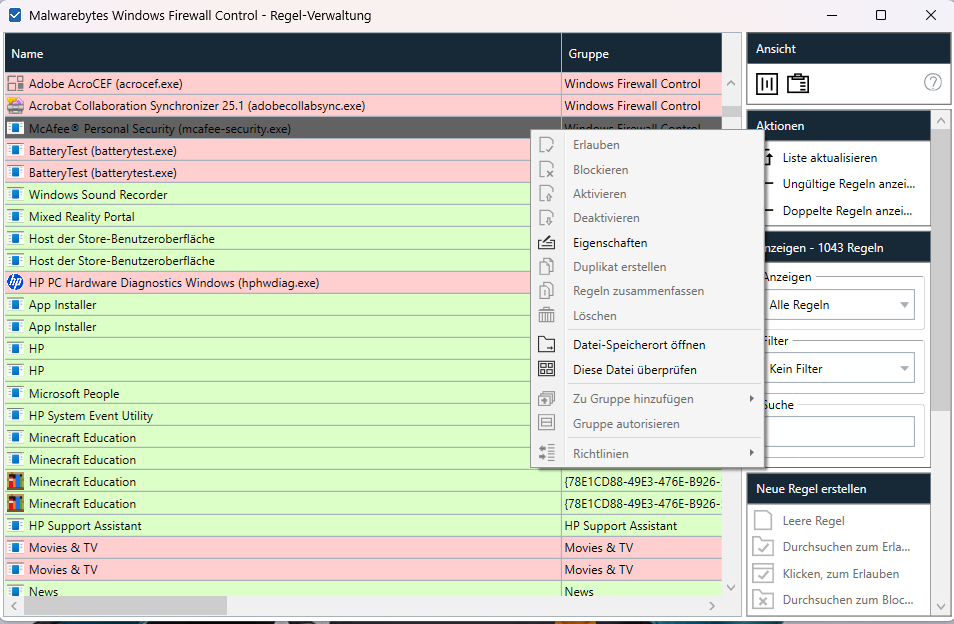
Task: Select Löschen in the context menu
Action: [x=594, y=316]
